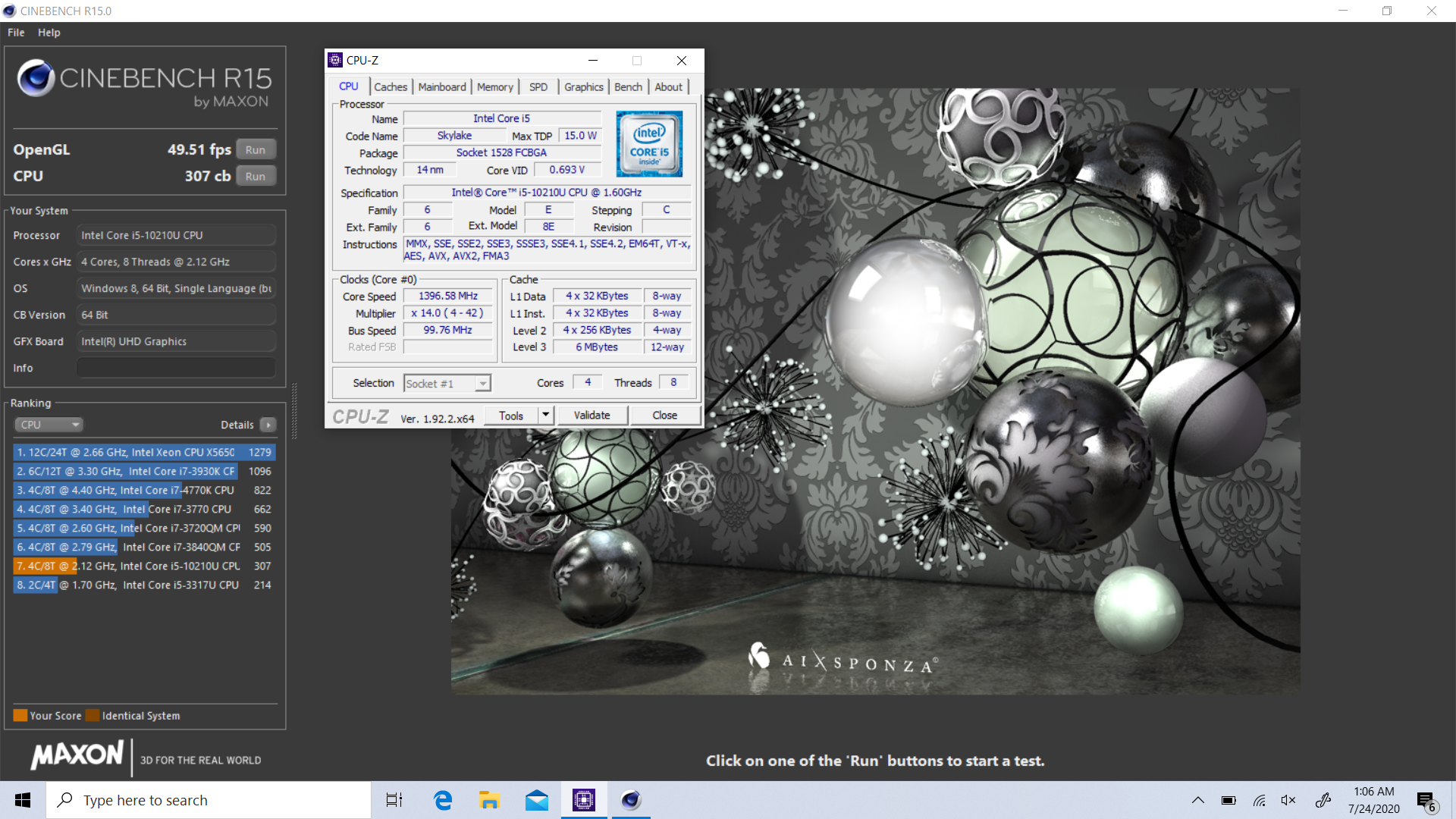Select the Core i5-10210U ranking row
1456x819 pixels.
point(144,566)
